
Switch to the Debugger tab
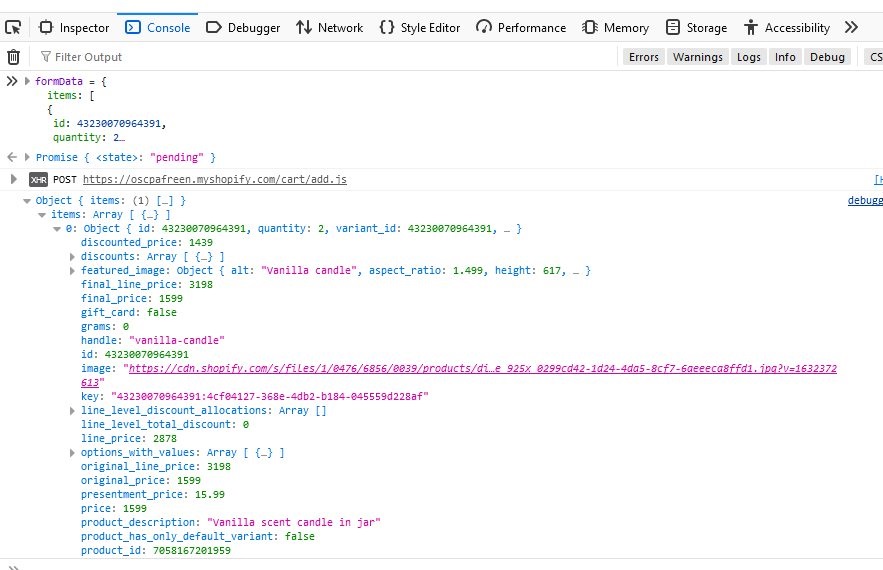click(243, 28)
